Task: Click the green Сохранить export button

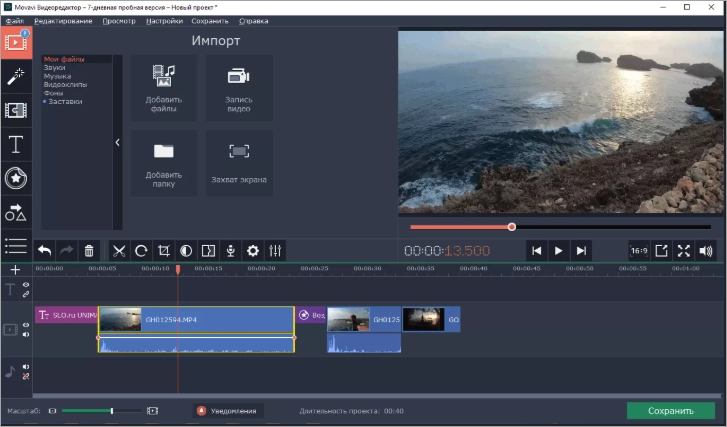Action: click(670, 411)
